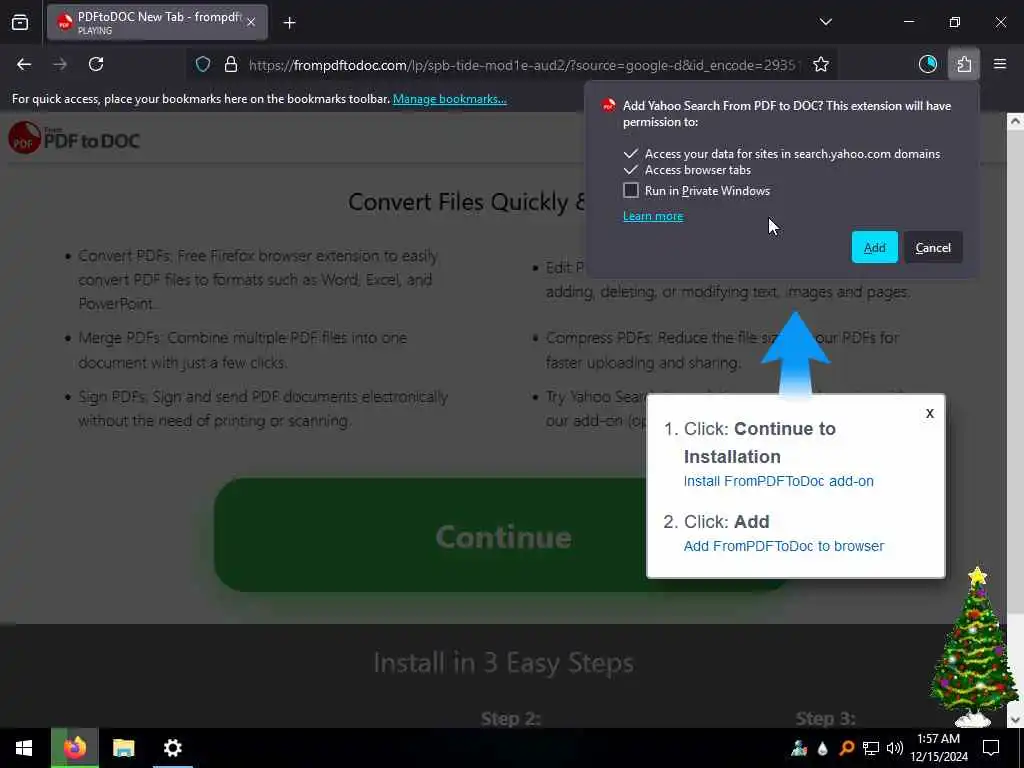Select the PDFtoDOC New Tab tab
1024x768 pixels.
click(x=157, y=22)
